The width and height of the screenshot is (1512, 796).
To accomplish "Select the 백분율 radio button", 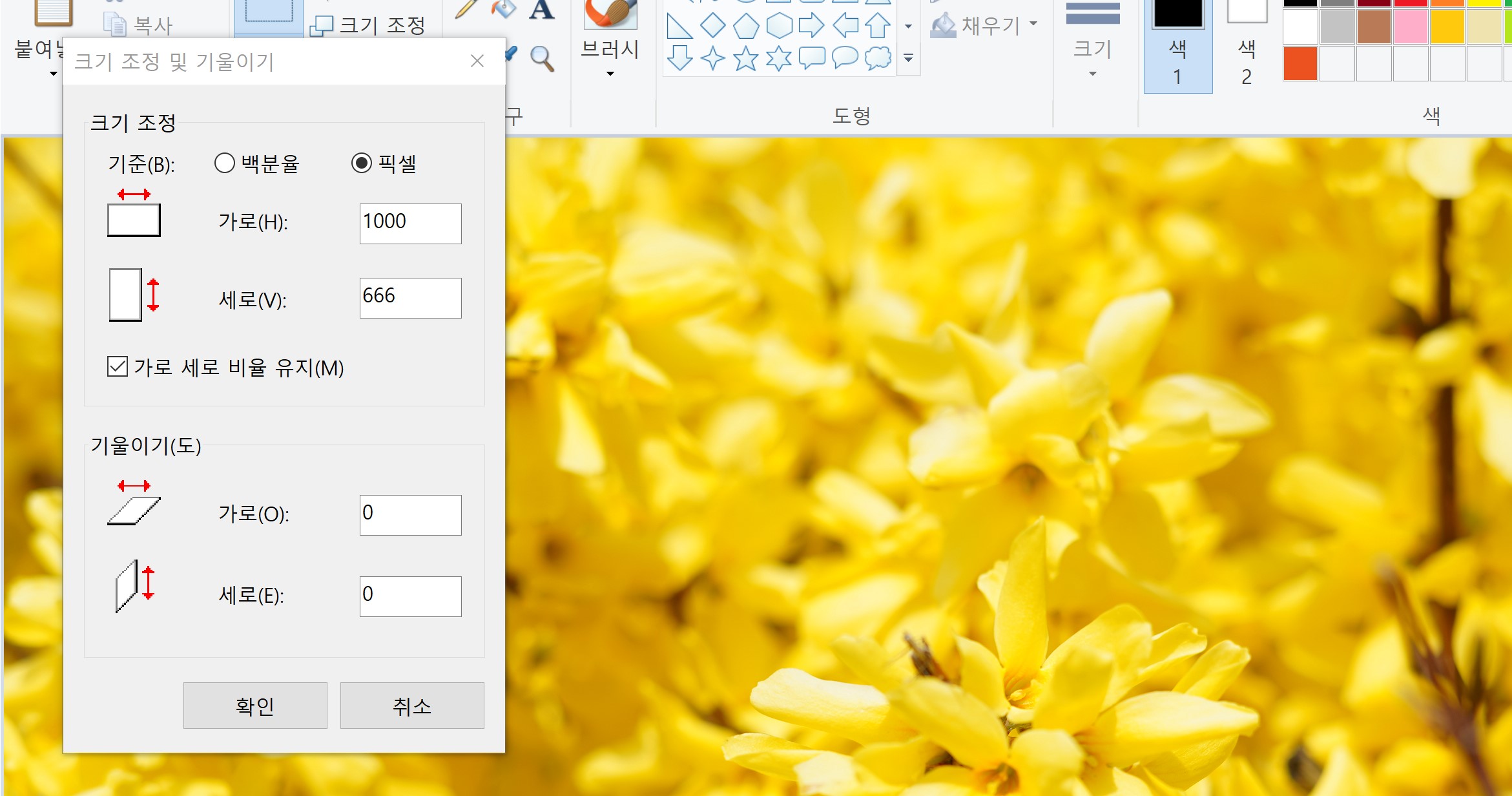I will tap(224, 163).
